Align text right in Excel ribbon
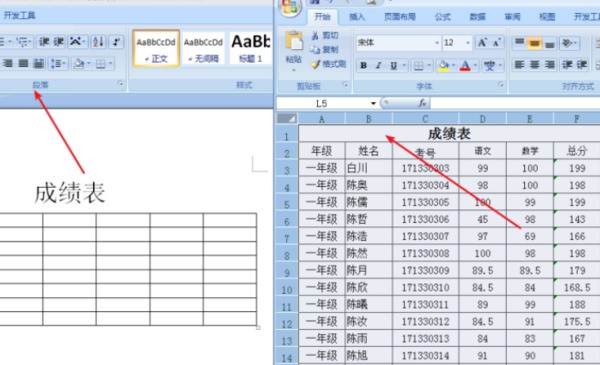Viewport: 600px width, 365px height. 549,65
